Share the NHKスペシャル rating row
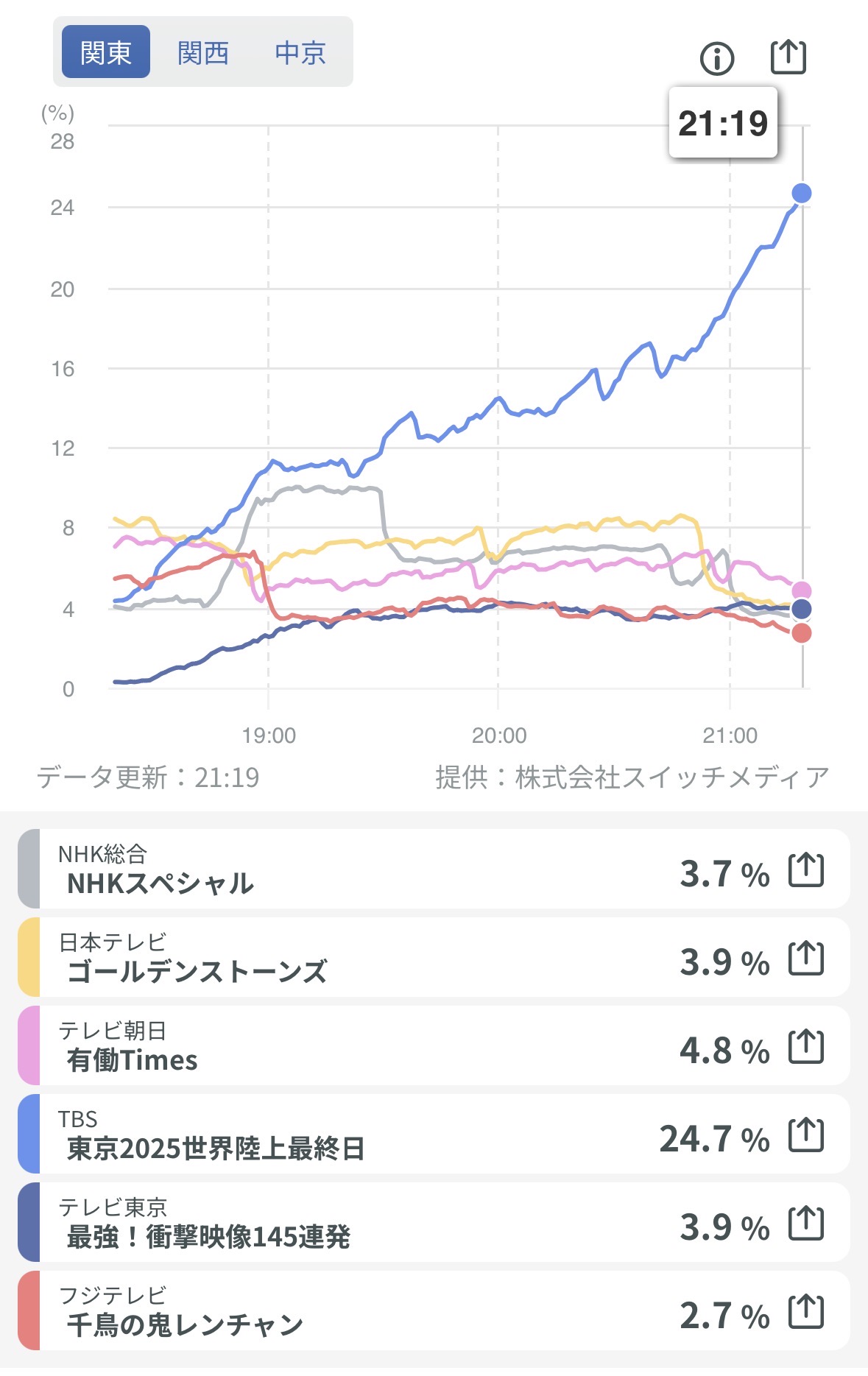The width and height of the screenshot is (868, 1376). 805,870
